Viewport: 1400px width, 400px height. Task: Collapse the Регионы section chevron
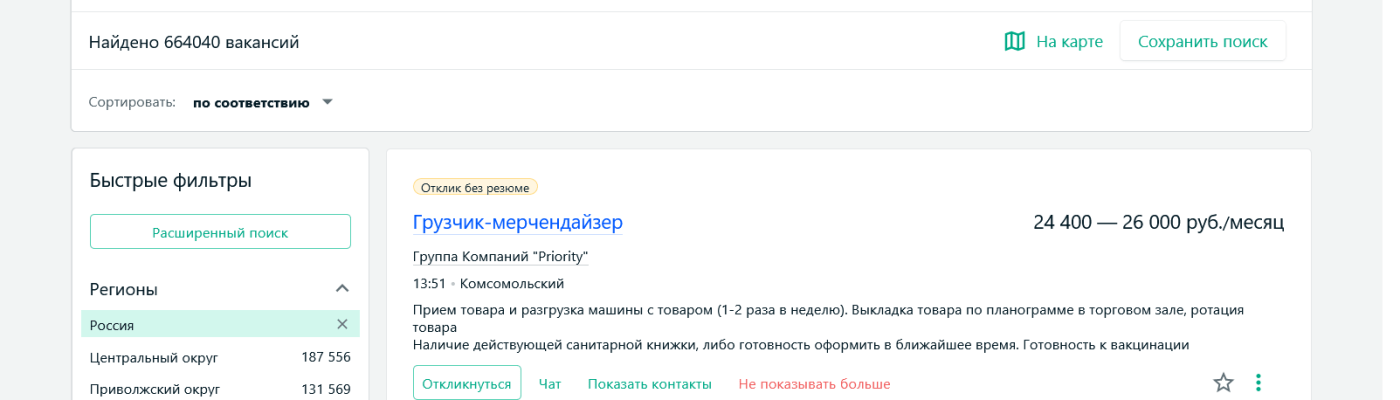pyautogui.click(x=342, y=289)
